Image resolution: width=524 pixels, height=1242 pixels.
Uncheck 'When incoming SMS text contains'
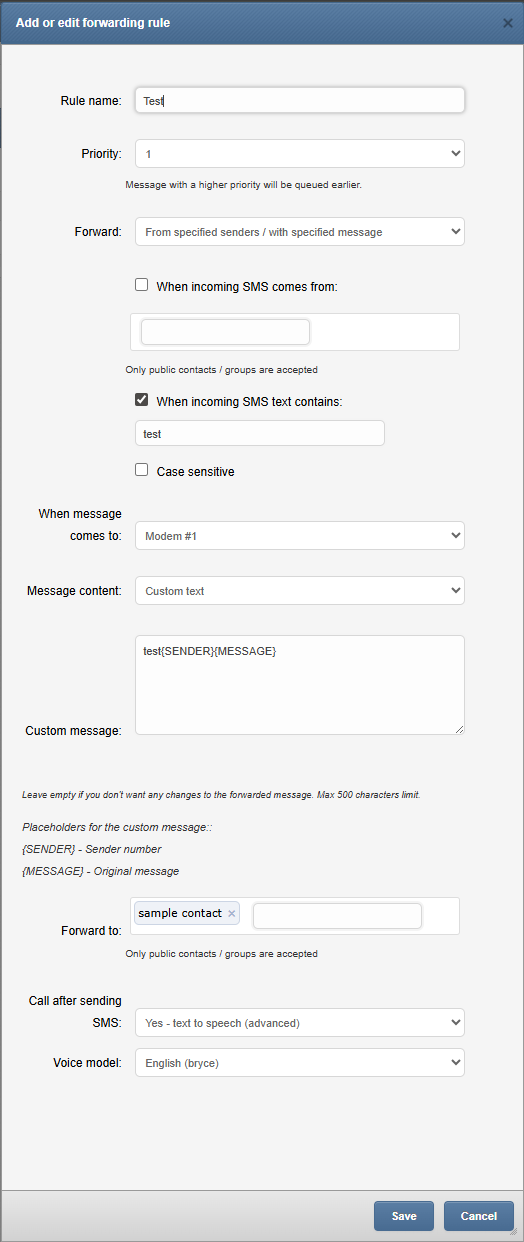click(x=142, y=400)
